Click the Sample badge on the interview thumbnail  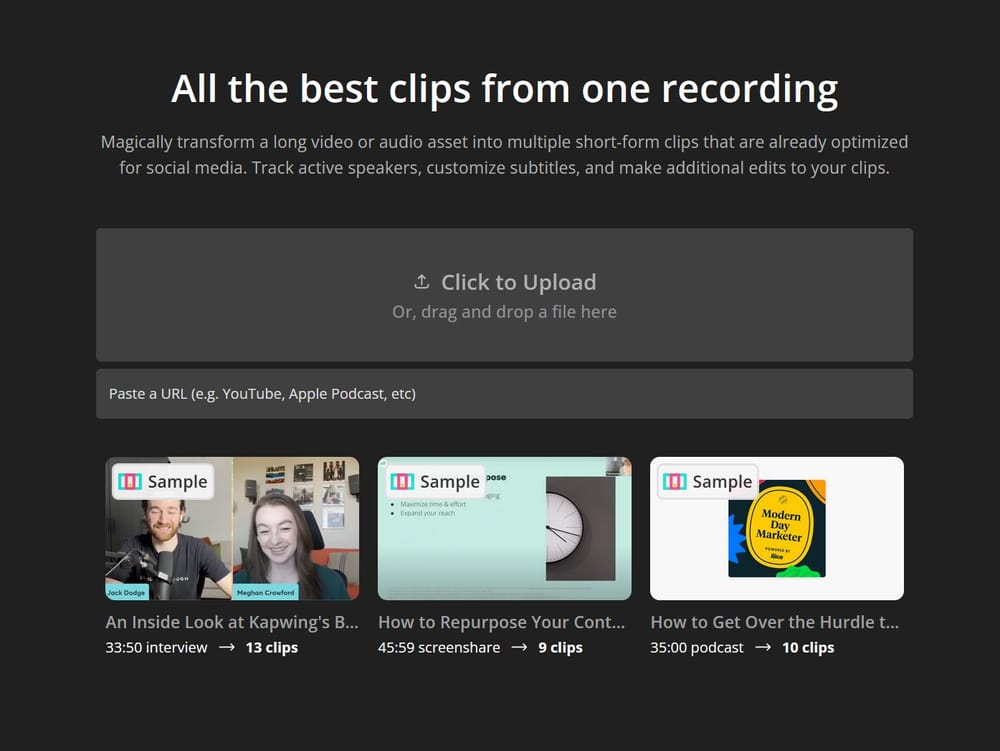tap(164, 481)
